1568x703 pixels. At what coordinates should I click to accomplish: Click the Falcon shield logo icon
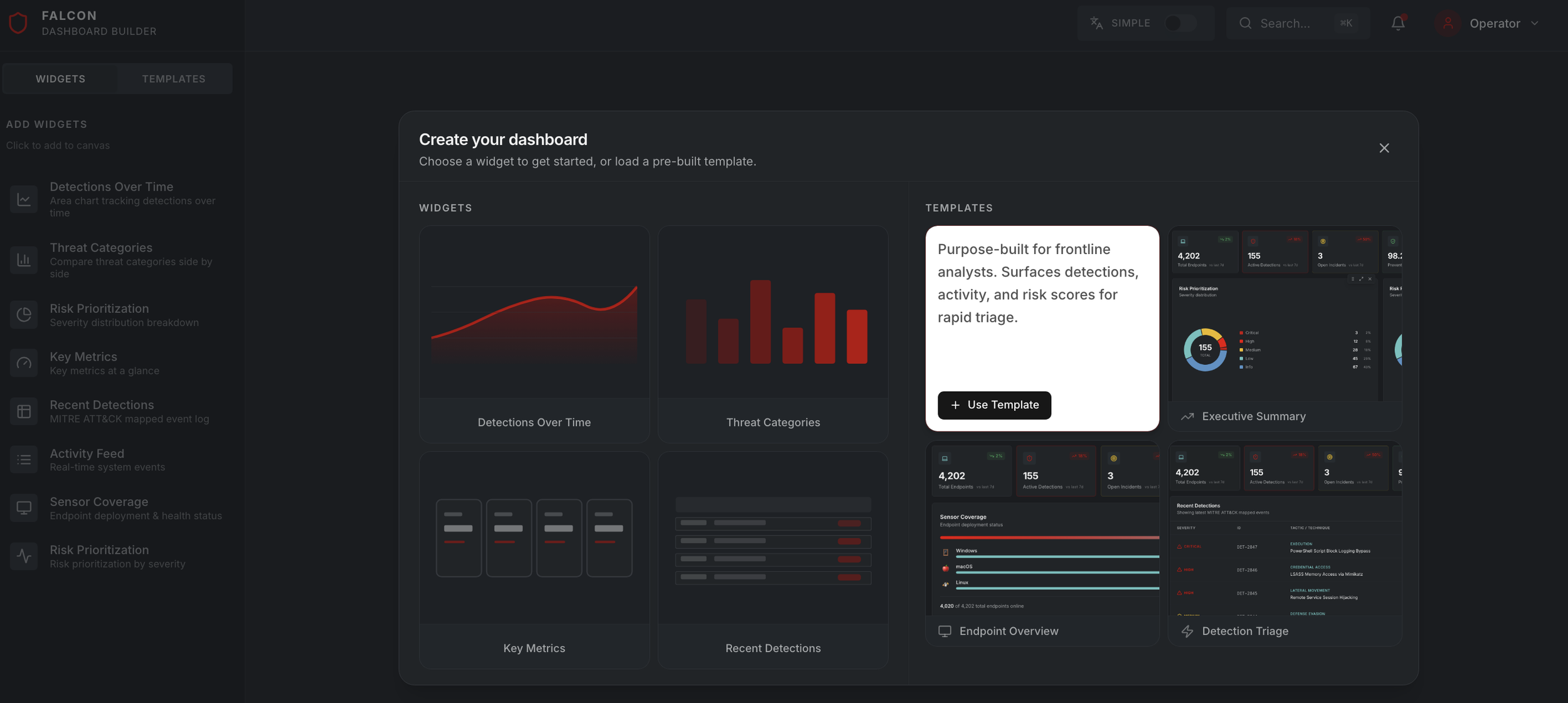point(18,23)
